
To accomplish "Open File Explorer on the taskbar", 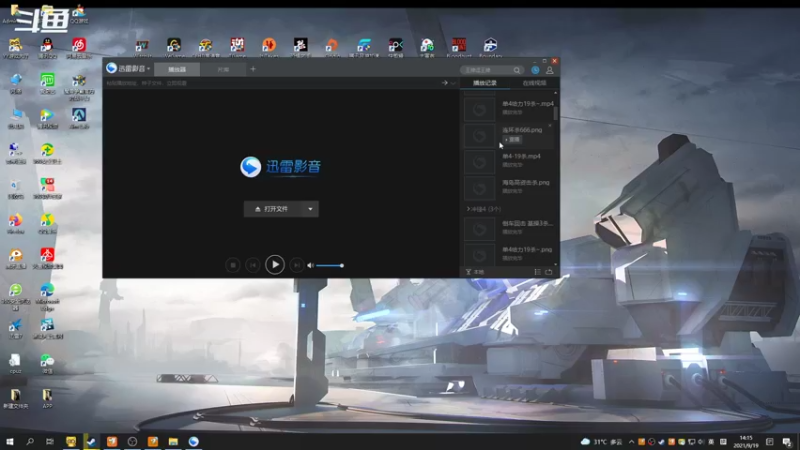I will 173,441.
